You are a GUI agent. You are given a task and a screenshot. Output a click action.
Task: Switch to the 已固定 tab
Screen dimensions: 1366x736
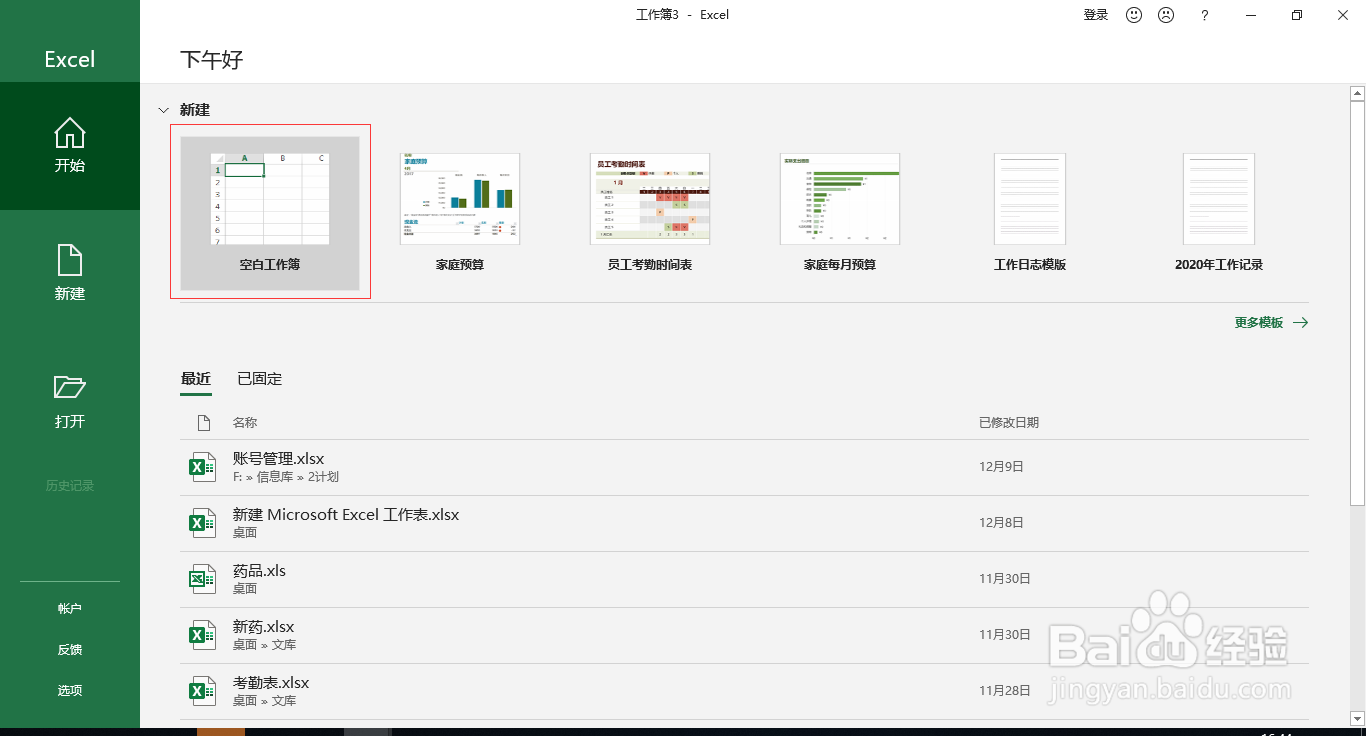pyautogui.click(x=260, y=379)
